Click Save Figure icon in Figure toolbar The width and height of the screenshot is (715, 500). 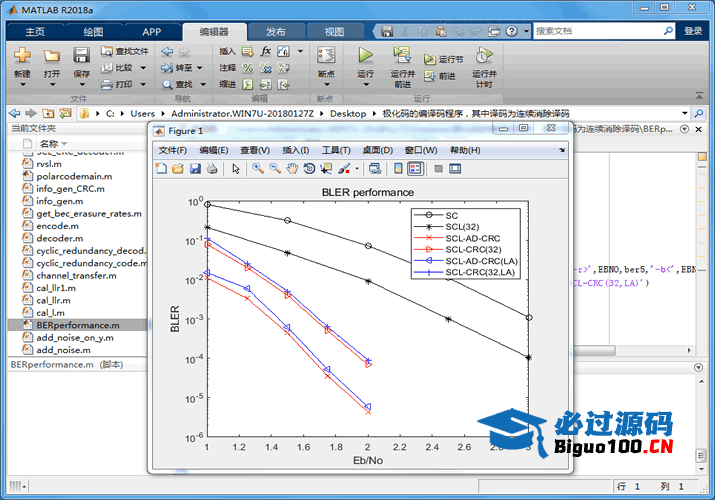pyautogui.click(x=195, y=169)
